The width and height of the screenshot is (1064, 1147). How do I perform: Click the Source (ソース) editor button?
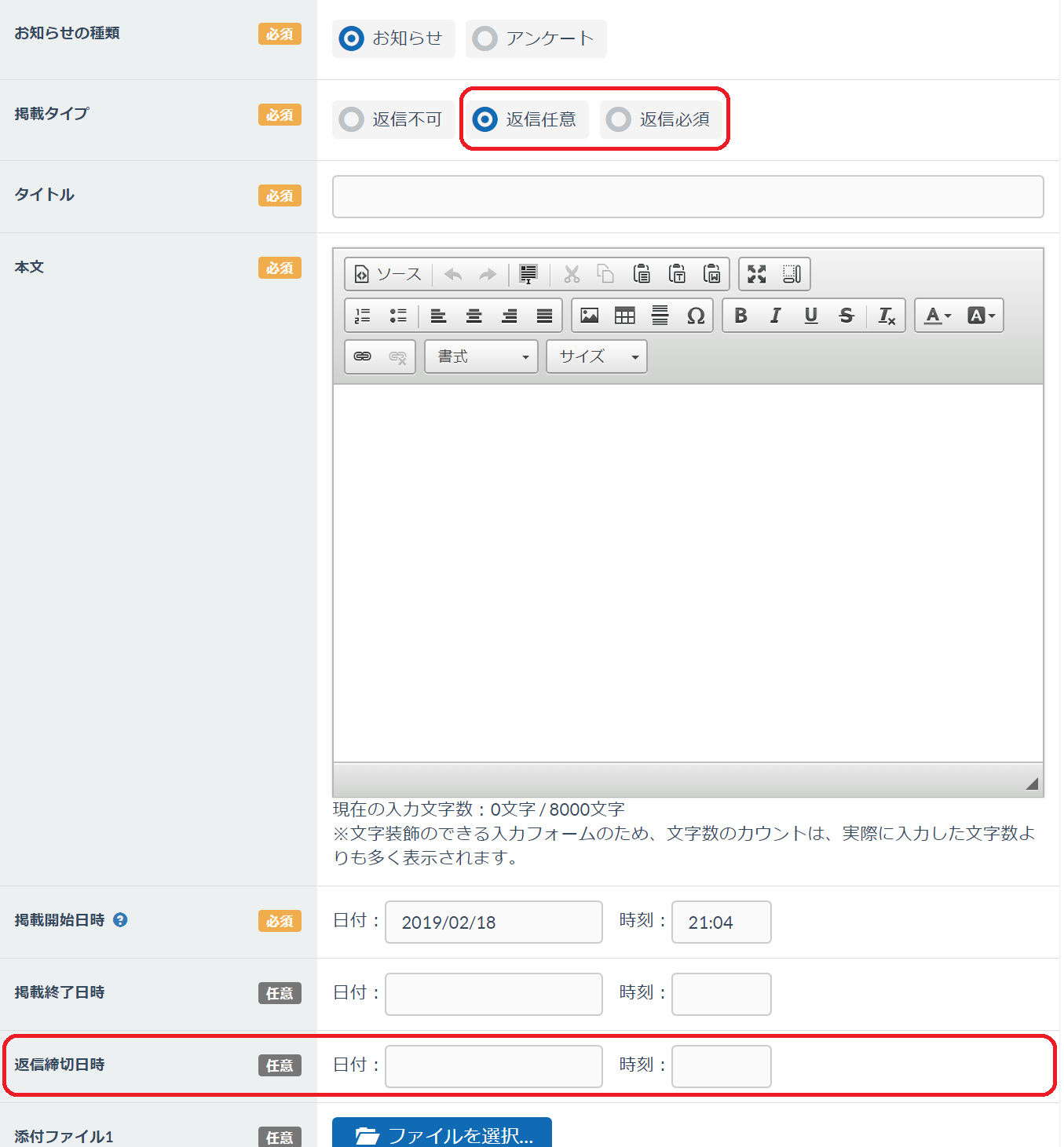tap(389, 274)
